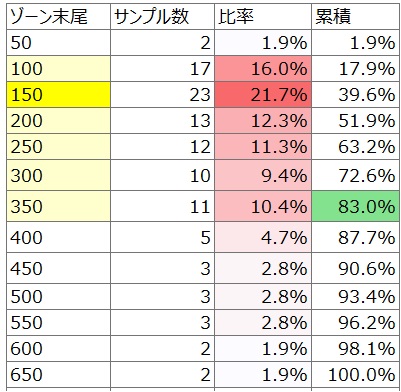Click the 4.7% ratio cell

[263, 237]
